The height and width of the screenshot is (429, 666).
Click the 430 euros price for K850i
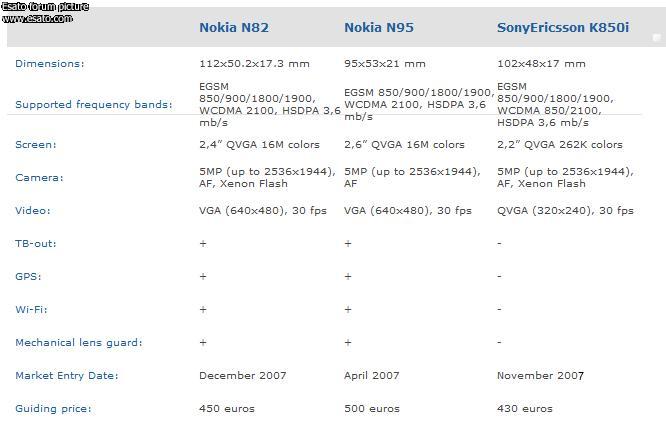point(525,409)
